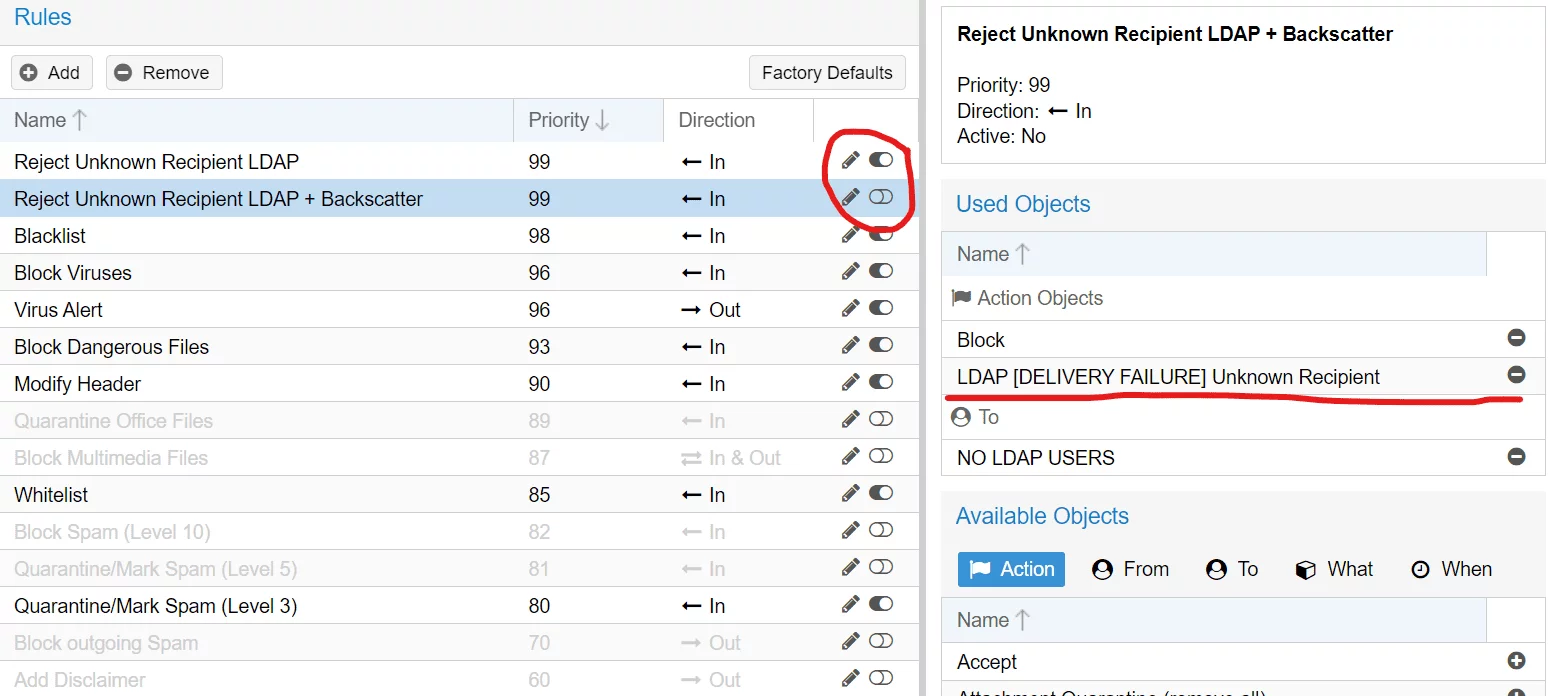Switch to the From objects tab
The width and height of the screenshot is (1555, 696).
[1130, 569]
